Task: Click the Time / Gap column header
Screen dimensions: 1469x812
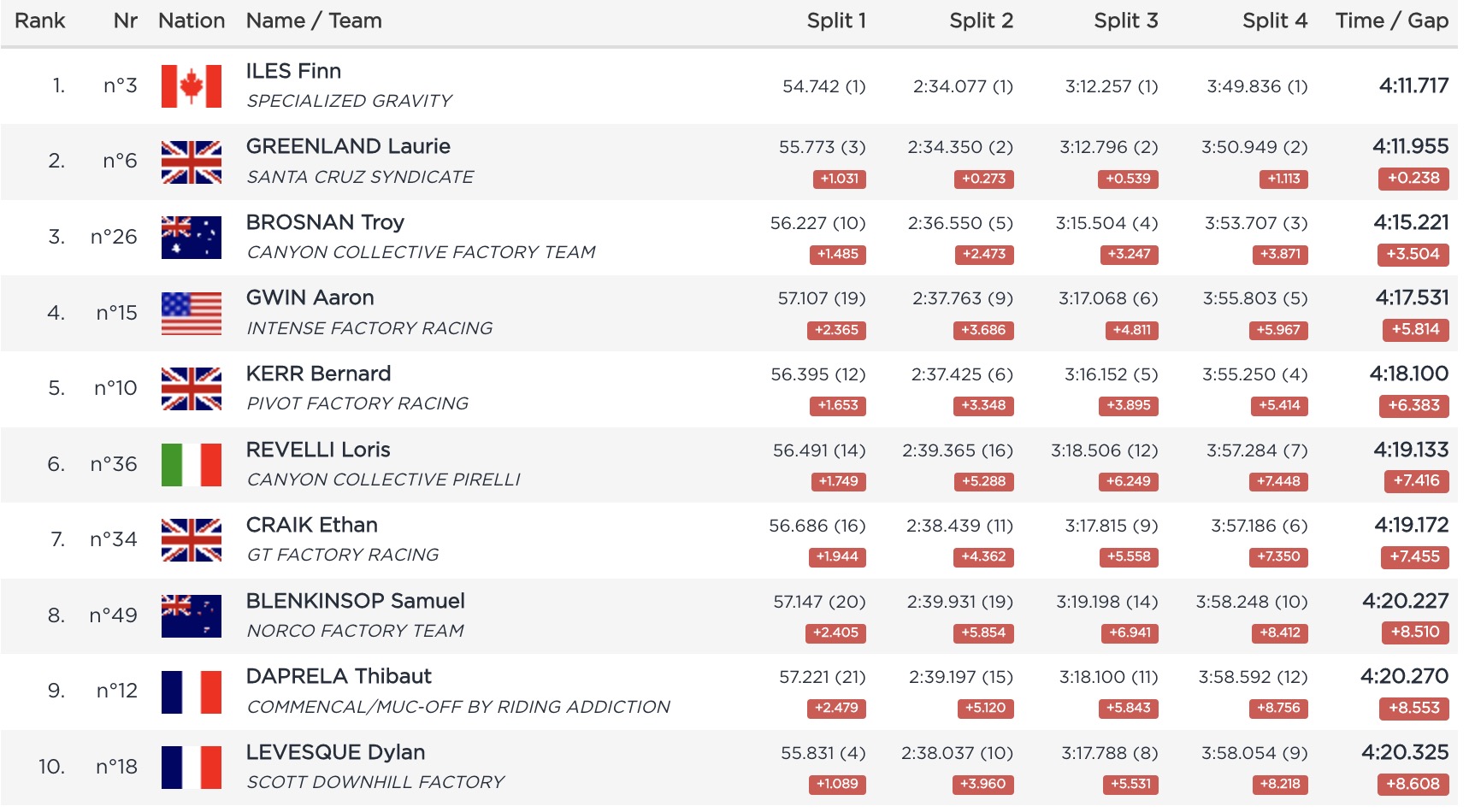Action: click(1391, 21)
